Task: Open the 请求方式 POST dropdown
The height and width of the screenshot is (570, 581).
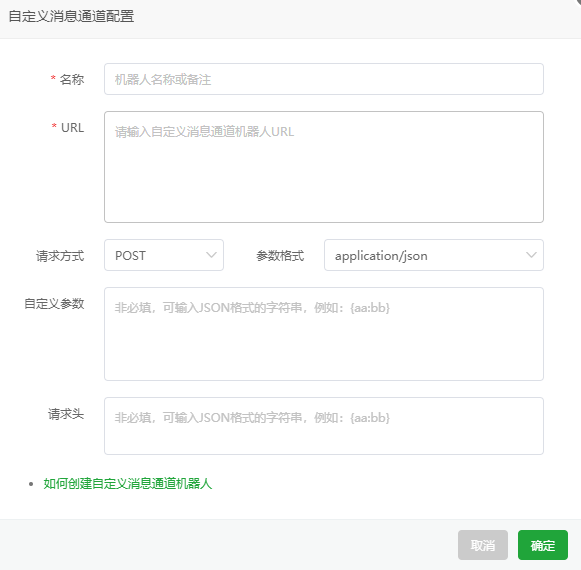Action: click(x=164, y=255)
